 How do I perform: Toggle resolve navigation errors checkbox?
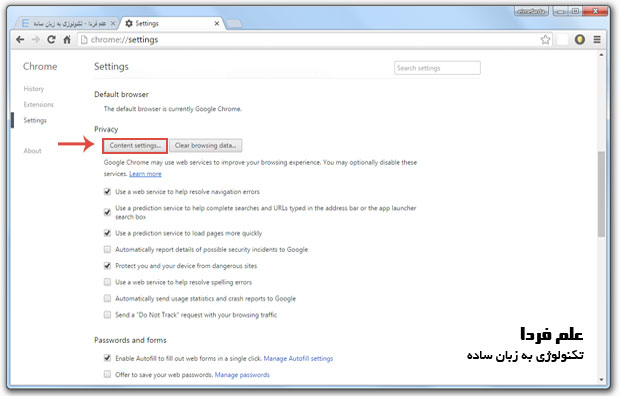(107, 192)
